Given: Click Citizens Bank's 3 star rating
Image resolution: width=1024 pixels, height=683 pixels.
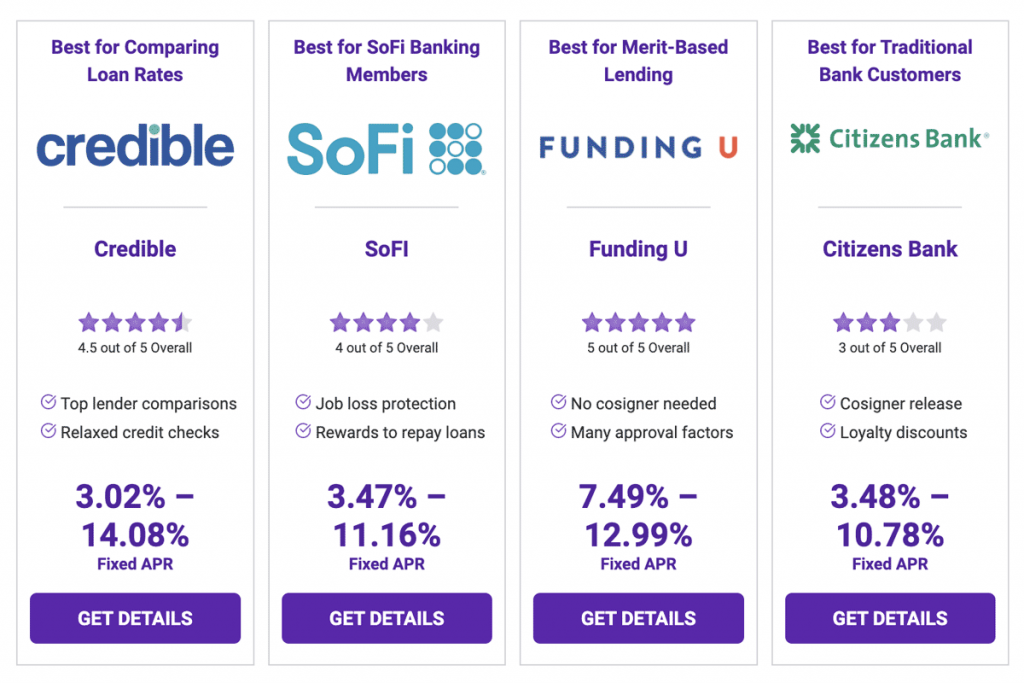Looking at the screenshot, I should (x=889, y=323).
